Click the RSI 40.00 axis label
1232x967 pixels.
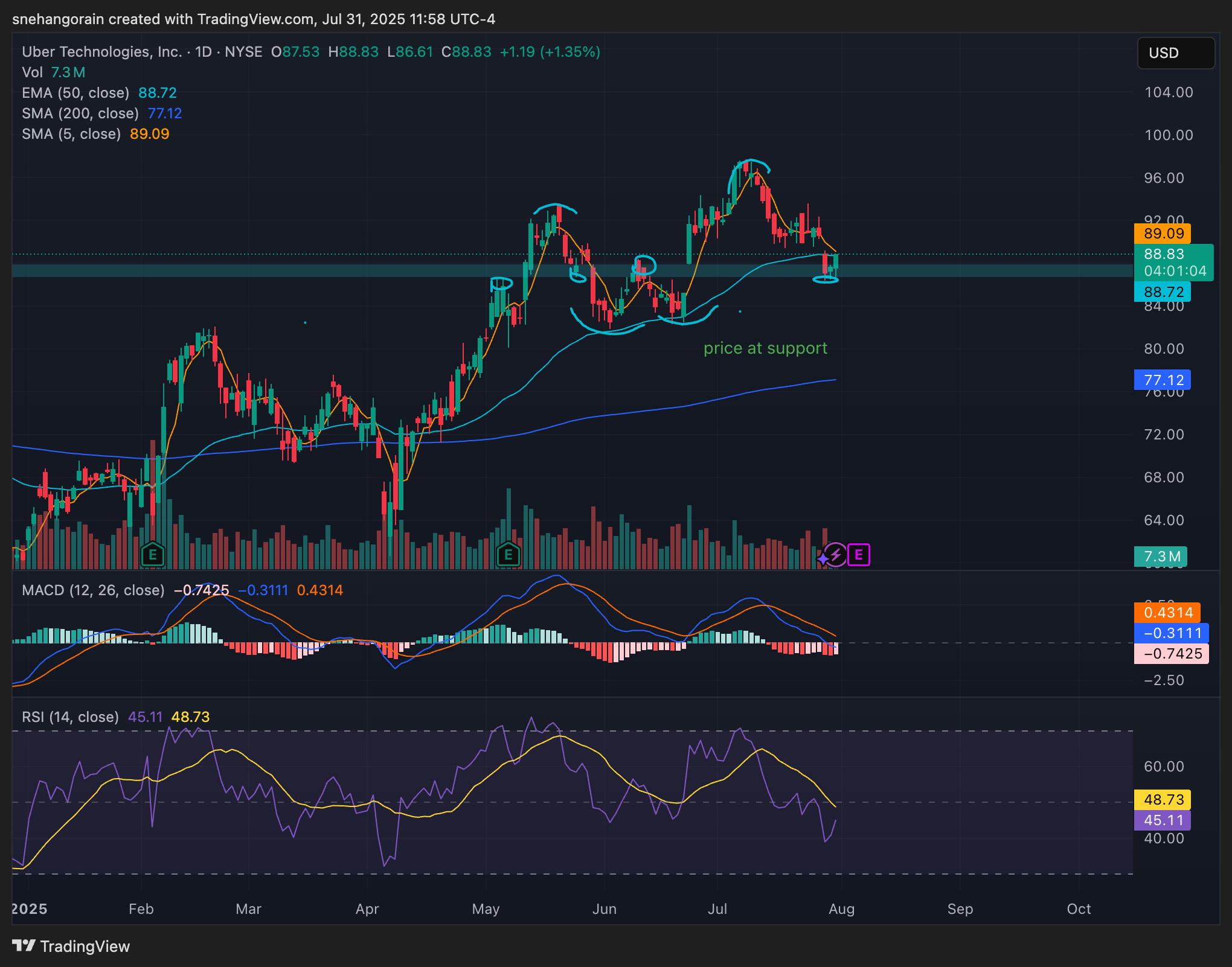coord(1164,838)
